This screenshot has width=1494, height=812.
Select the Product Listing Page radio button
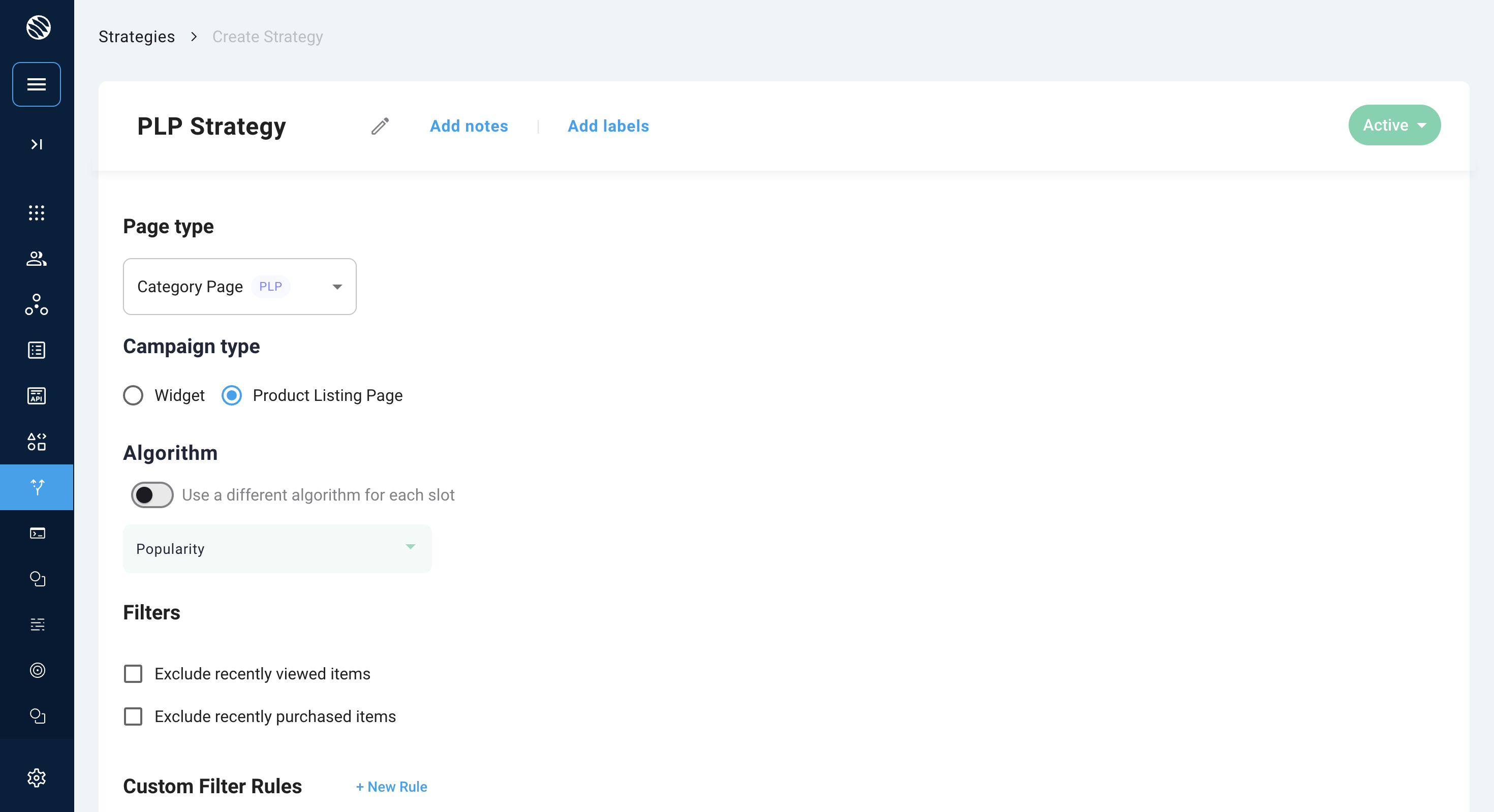point(232,395)
